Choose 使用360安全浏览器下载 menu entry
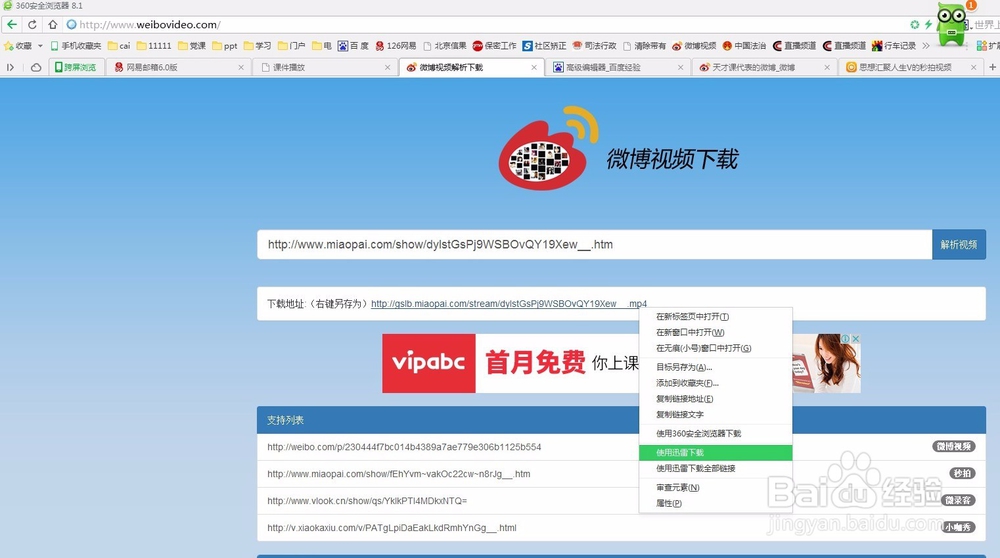 [x=716, y=434]
